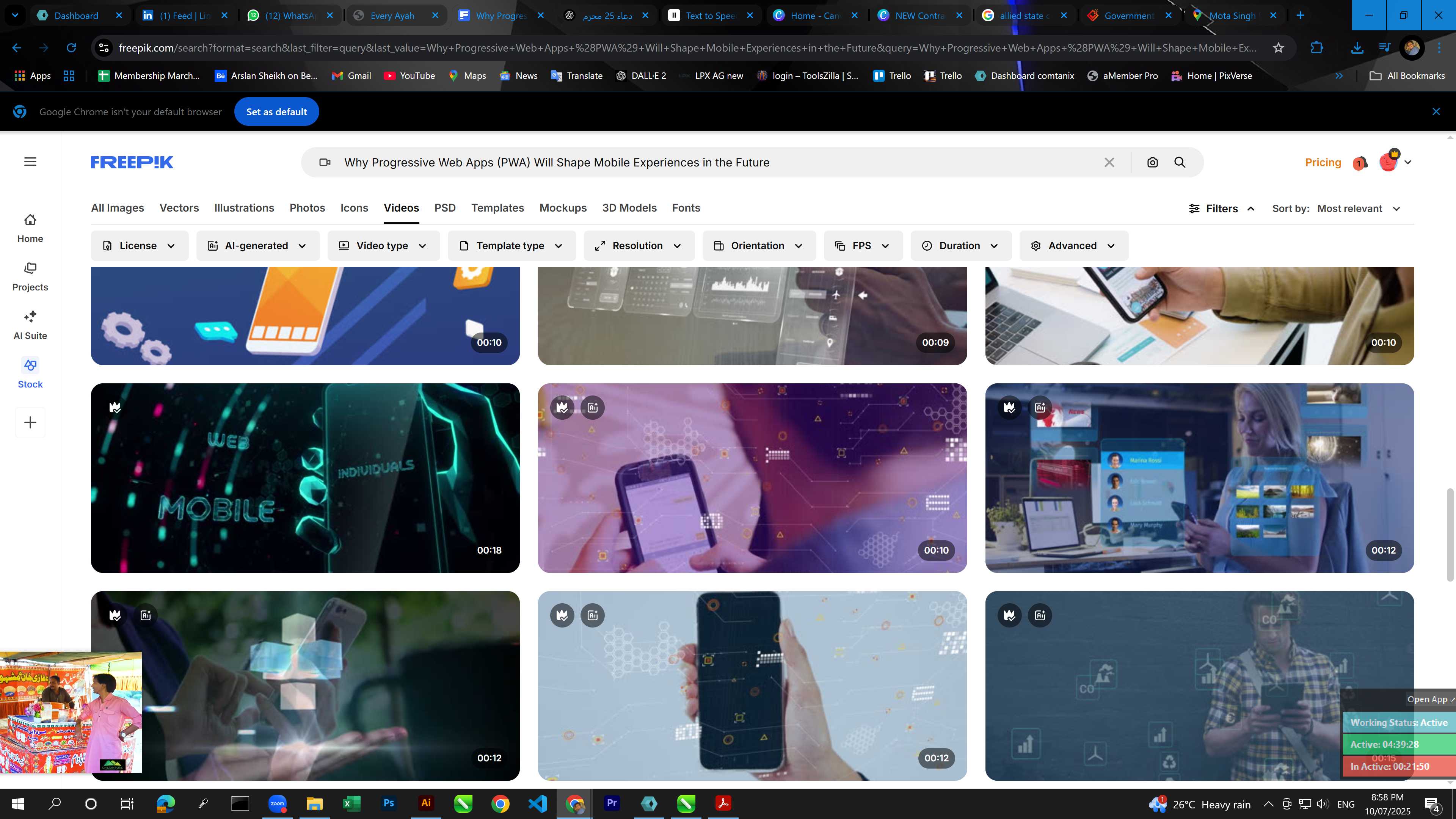Open Visual Studio Code from taskbar

pyautogui.click(x=538, y=803)
